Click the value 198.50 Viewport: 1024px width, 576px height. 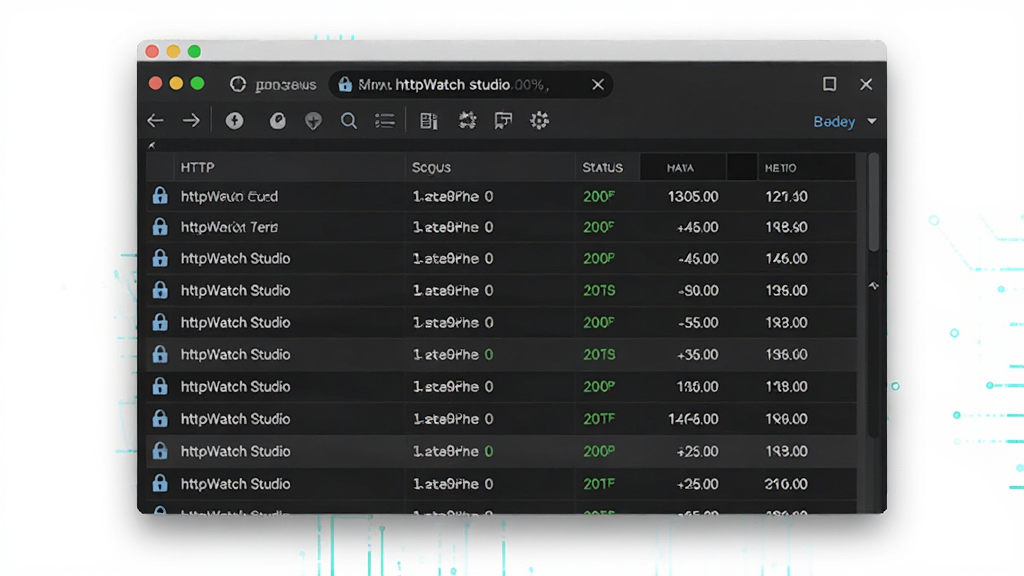pos(786,227)
